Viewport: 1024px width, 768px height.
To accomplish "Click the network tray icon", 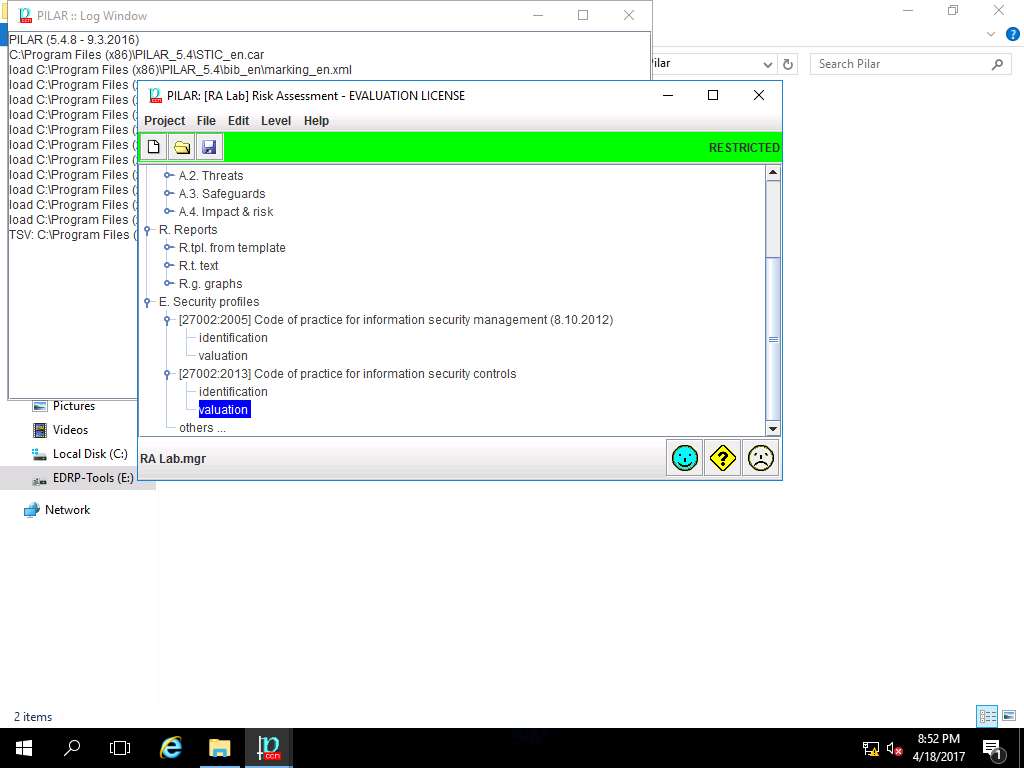I will 871,749.
